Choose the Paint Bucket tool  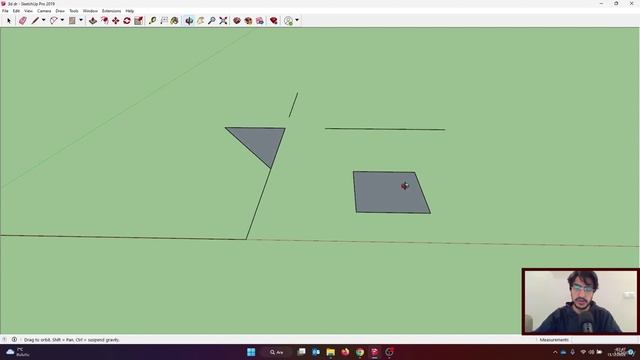point(175,20)
